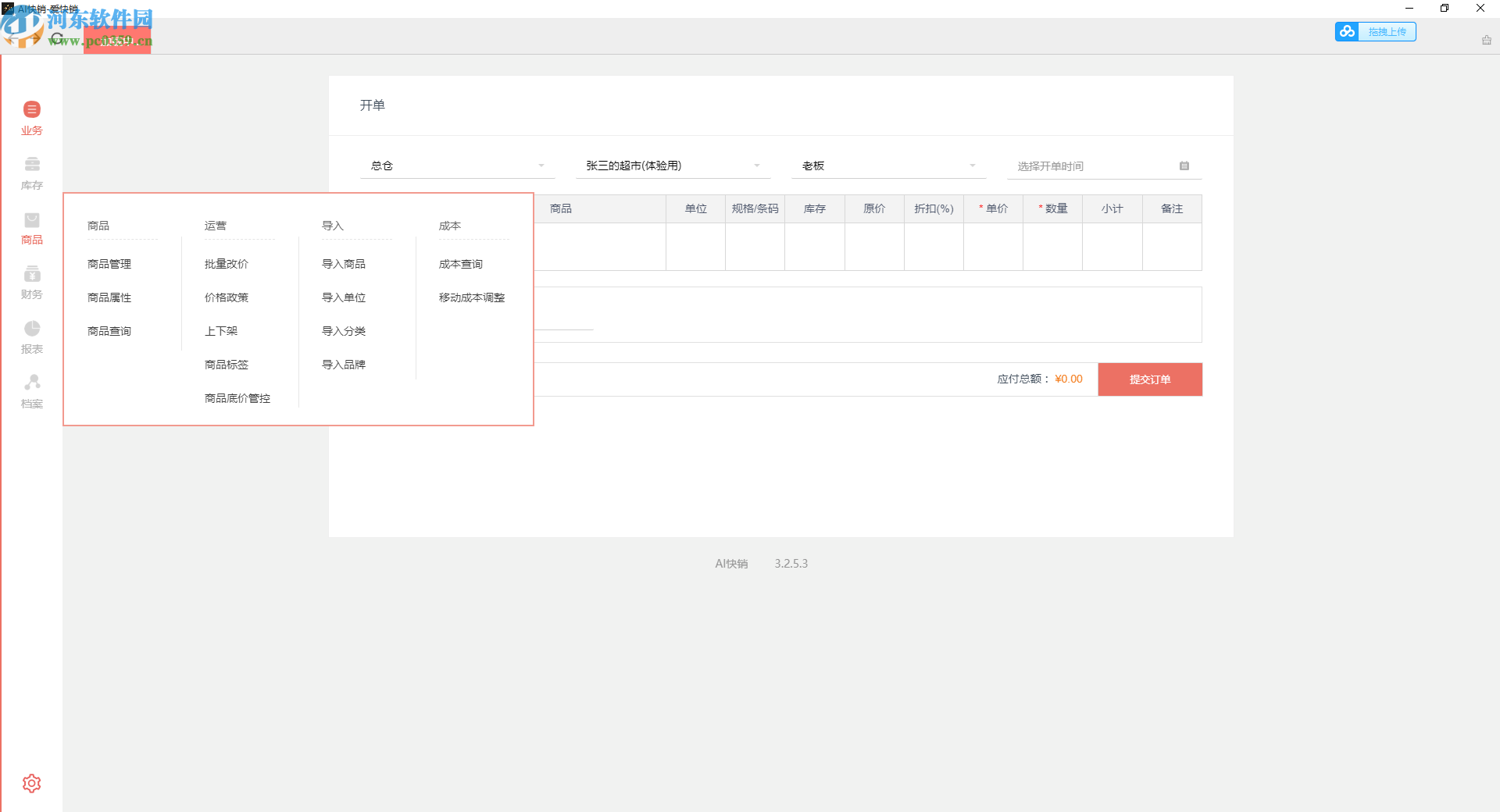
Task: Click the lock icon at top right
Action: [1486, 40]
